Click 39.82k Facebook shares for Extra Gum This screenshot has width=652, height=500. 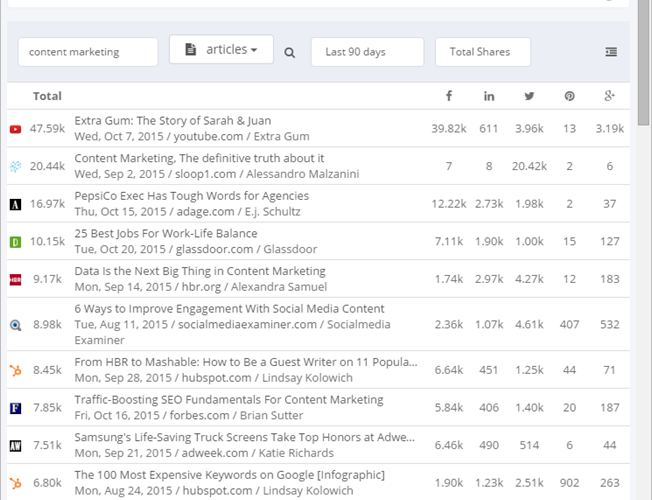click(449, 129)
